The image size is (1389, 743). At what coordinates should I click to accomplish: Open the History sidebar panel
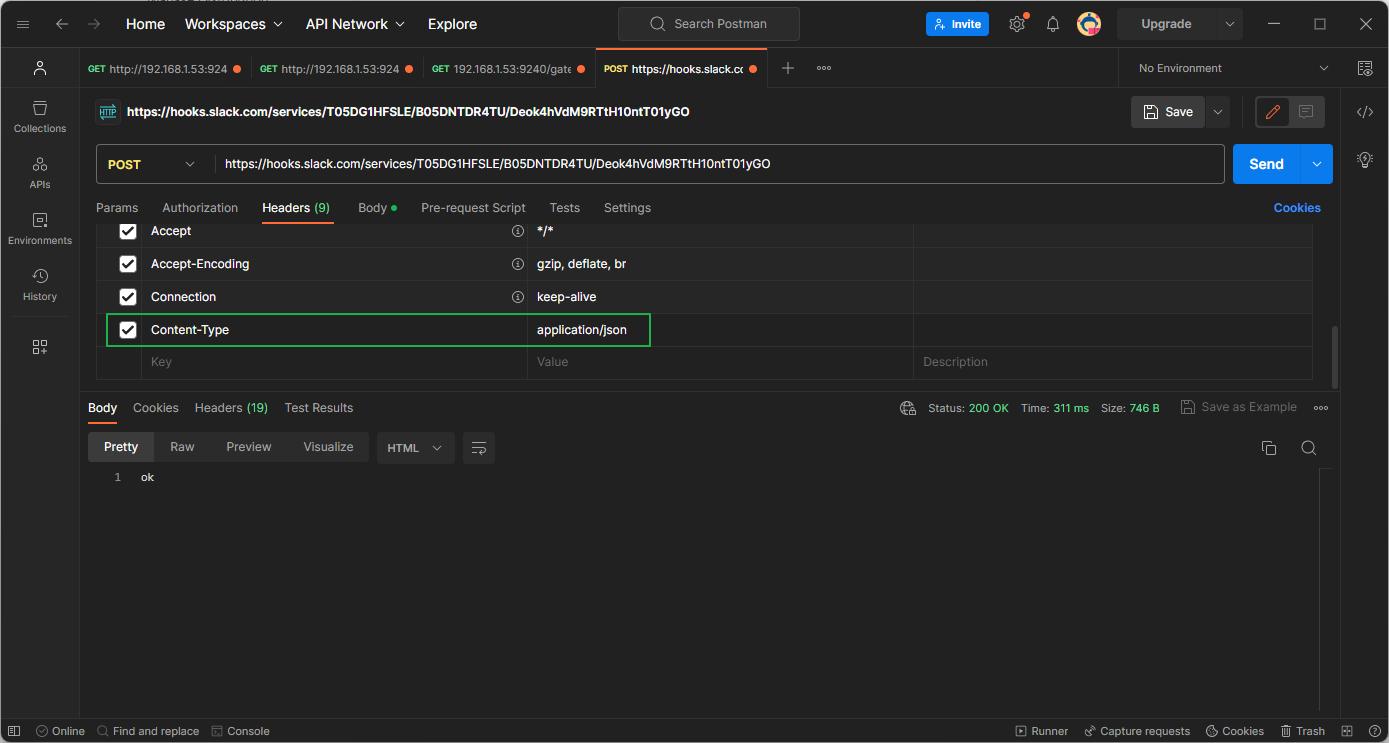(x=40, y=284)
